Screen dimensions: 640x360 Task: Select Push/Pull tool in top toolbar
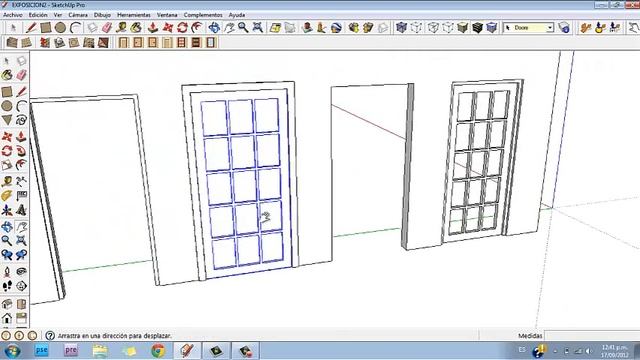153,28
